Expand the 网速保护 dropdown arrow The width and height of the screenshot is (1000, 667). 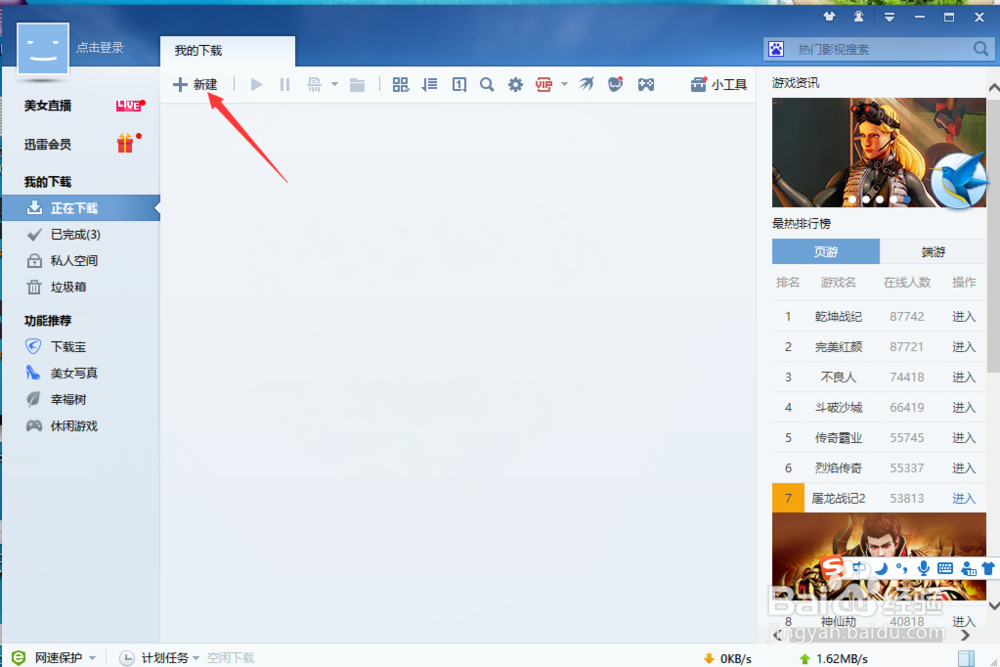[x=92, y=657]
